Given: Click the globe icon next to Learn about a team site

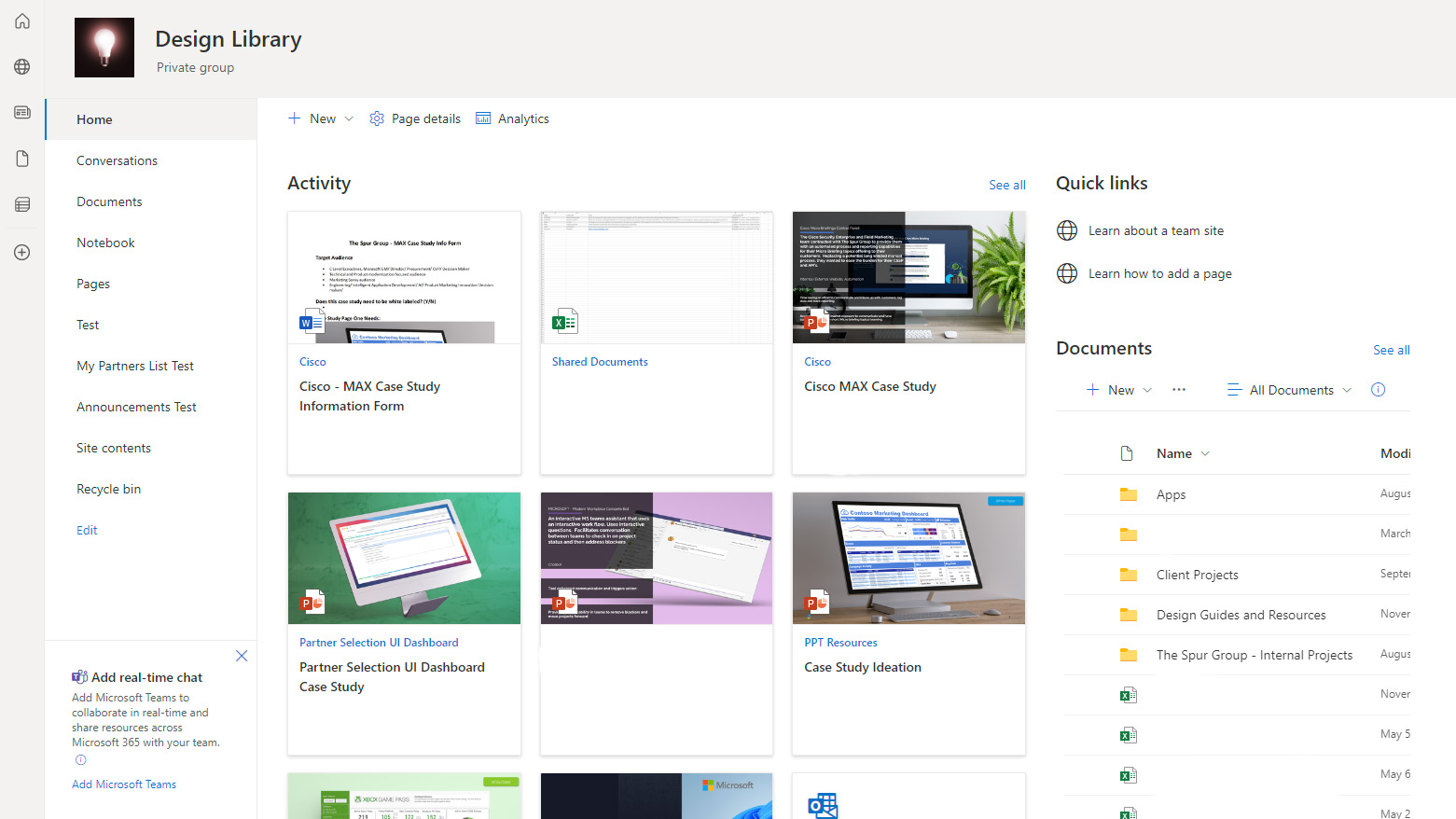Looking at the screenshot, I should click(x=1067, y=230).
